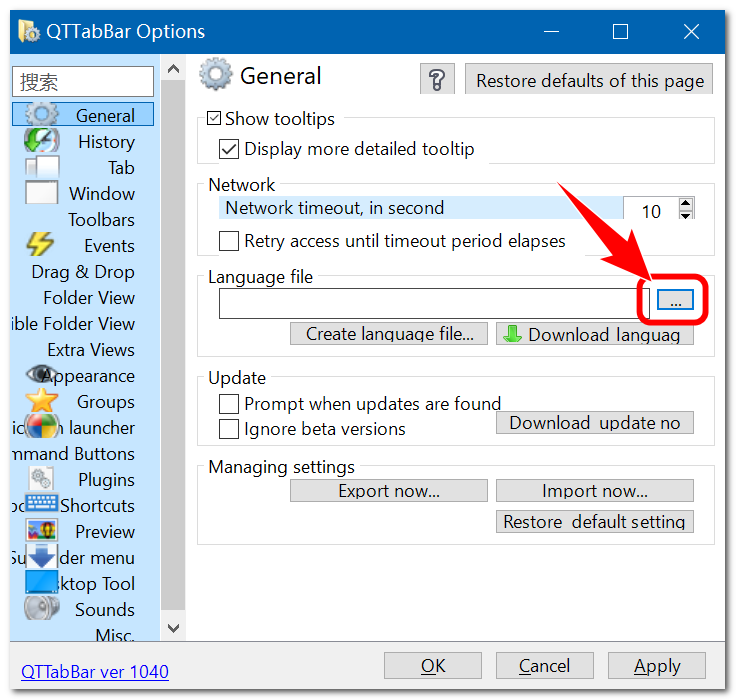Click the Groups star icon

pyautogui.click(x=41, y=400)
